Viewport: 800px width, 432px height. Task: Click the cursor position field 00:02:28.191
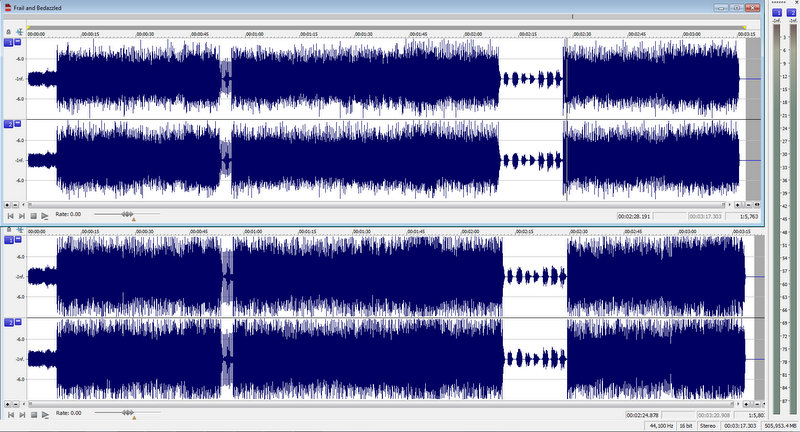click(x=634, y=217)
